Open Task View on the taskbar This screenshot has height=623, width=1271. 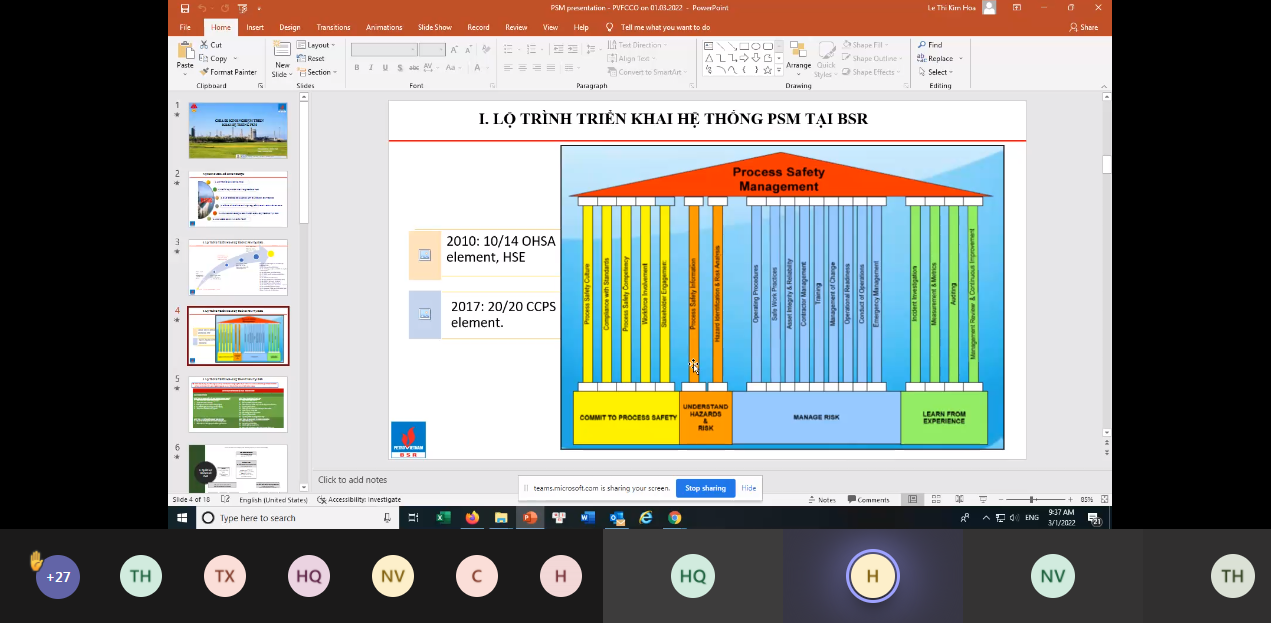[x=414, y=517]
